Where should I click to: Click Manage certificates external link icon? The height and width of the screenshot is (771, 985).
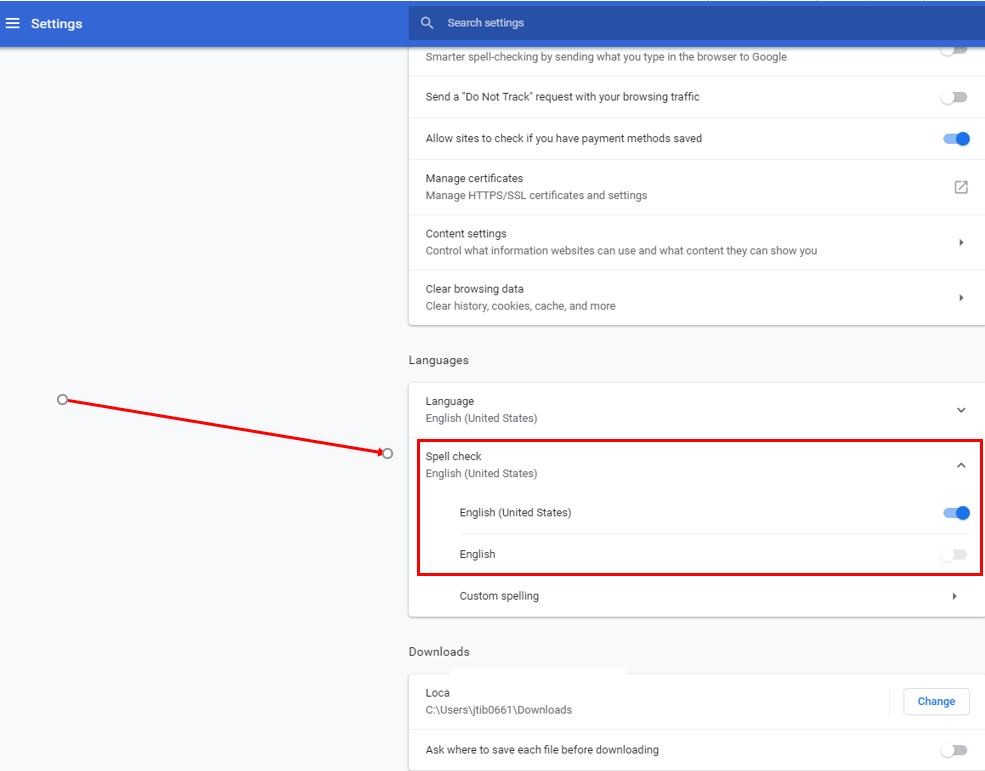(x=960, y=187)
